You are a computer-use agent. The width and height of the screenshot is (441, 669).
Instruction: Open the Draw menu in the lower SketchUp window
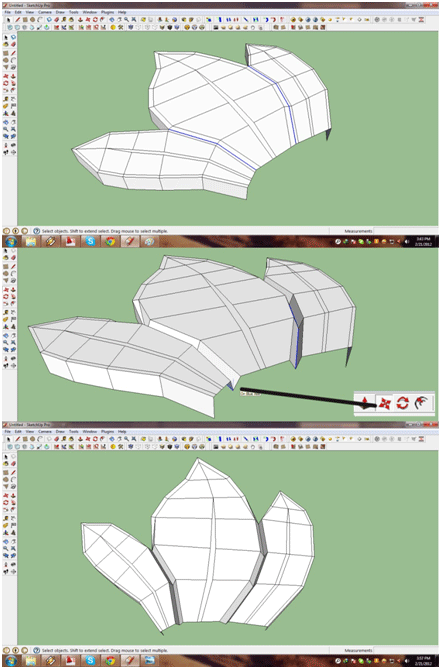(60, 431)
